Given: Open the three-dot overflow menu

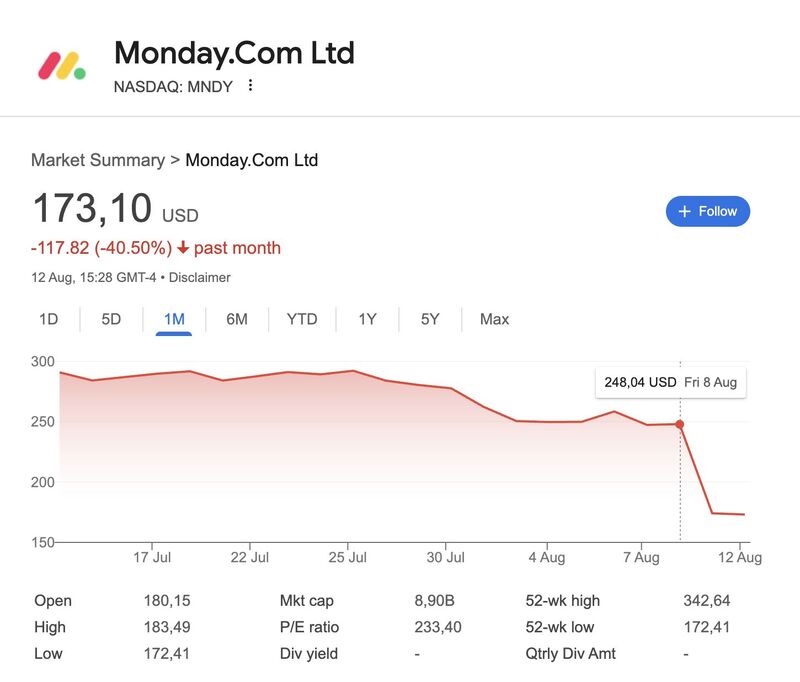Looking at the screenshot, I should [249, 87].
